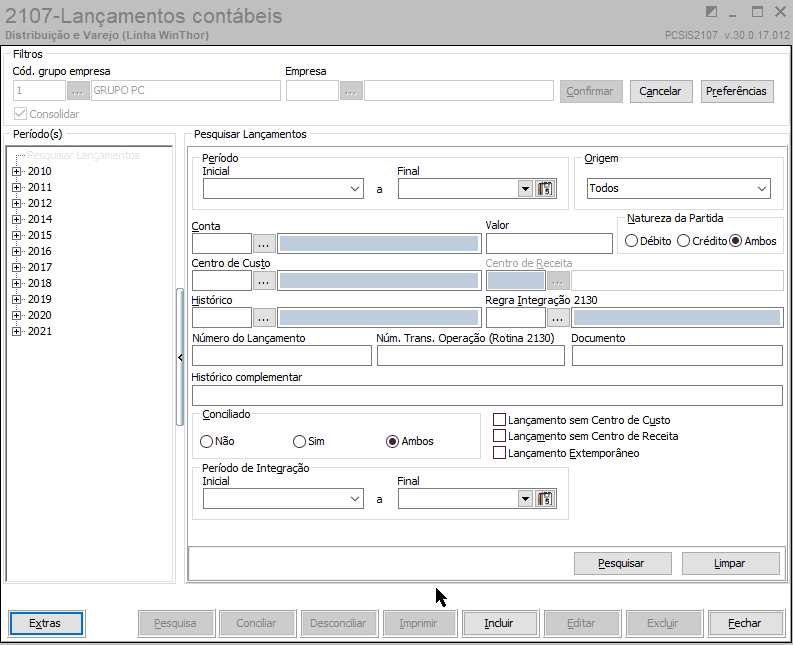Screen dimensions: 793x645
Task: Open calendar icon next to Período Final
Action: (545, 189)
